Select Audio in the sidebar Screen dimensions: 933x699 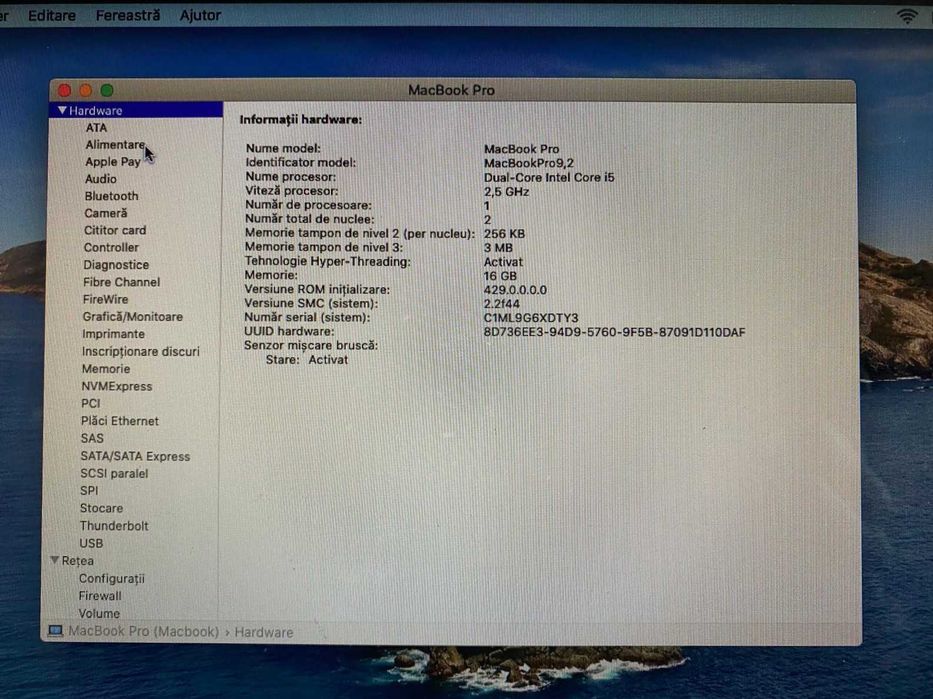101,178
